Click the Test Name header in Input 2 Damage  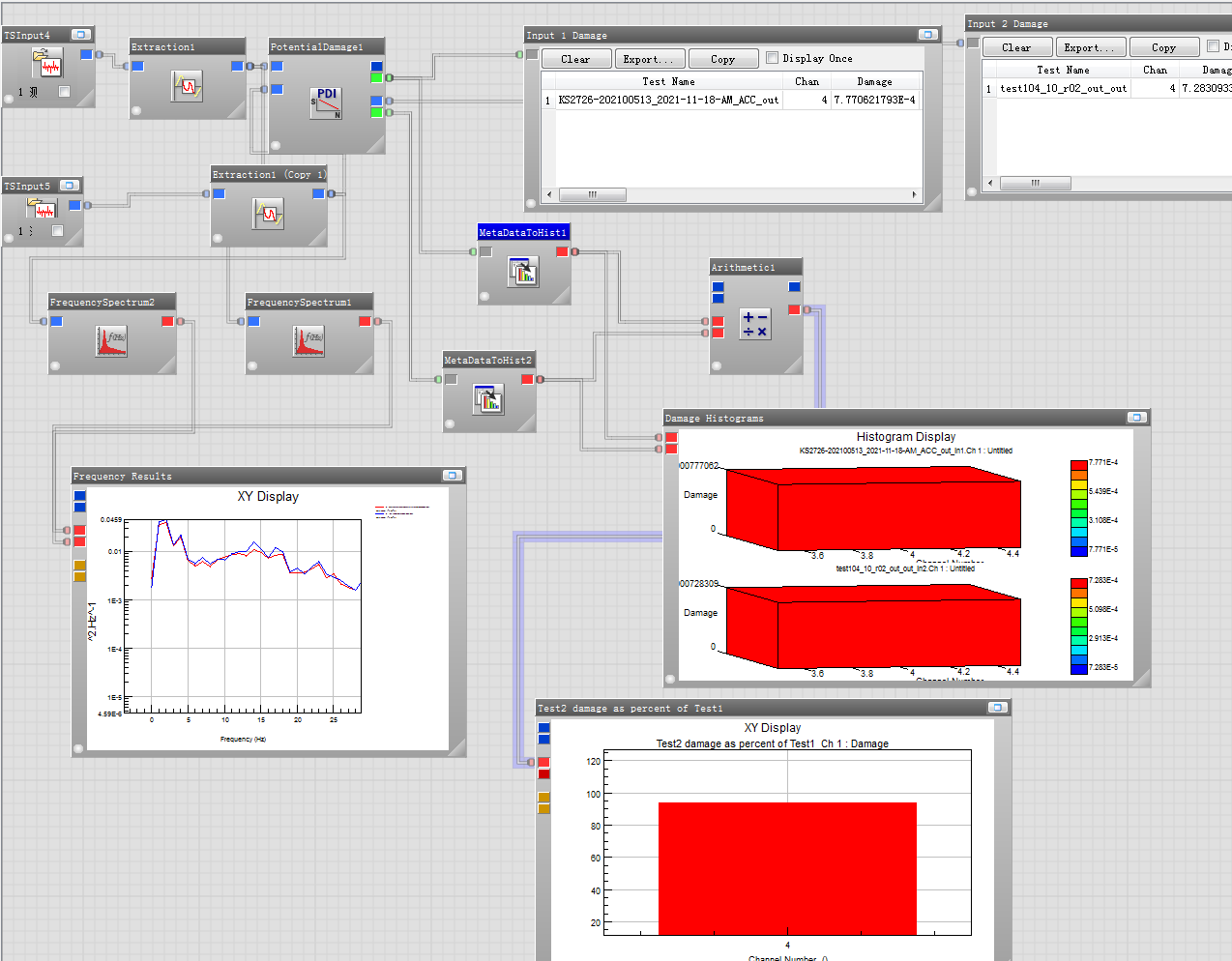(x=1064, y=70)
